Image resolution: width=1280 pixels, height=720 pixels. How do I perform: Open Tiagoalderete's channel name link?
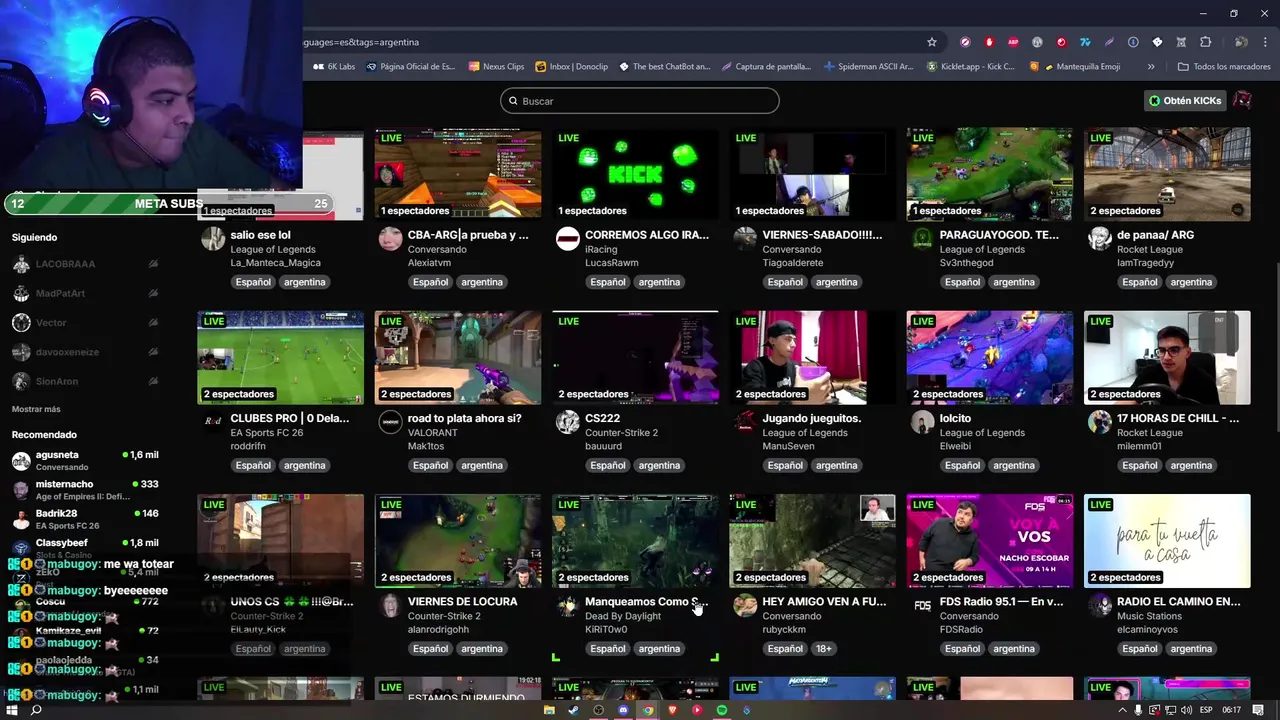(793, 263)
